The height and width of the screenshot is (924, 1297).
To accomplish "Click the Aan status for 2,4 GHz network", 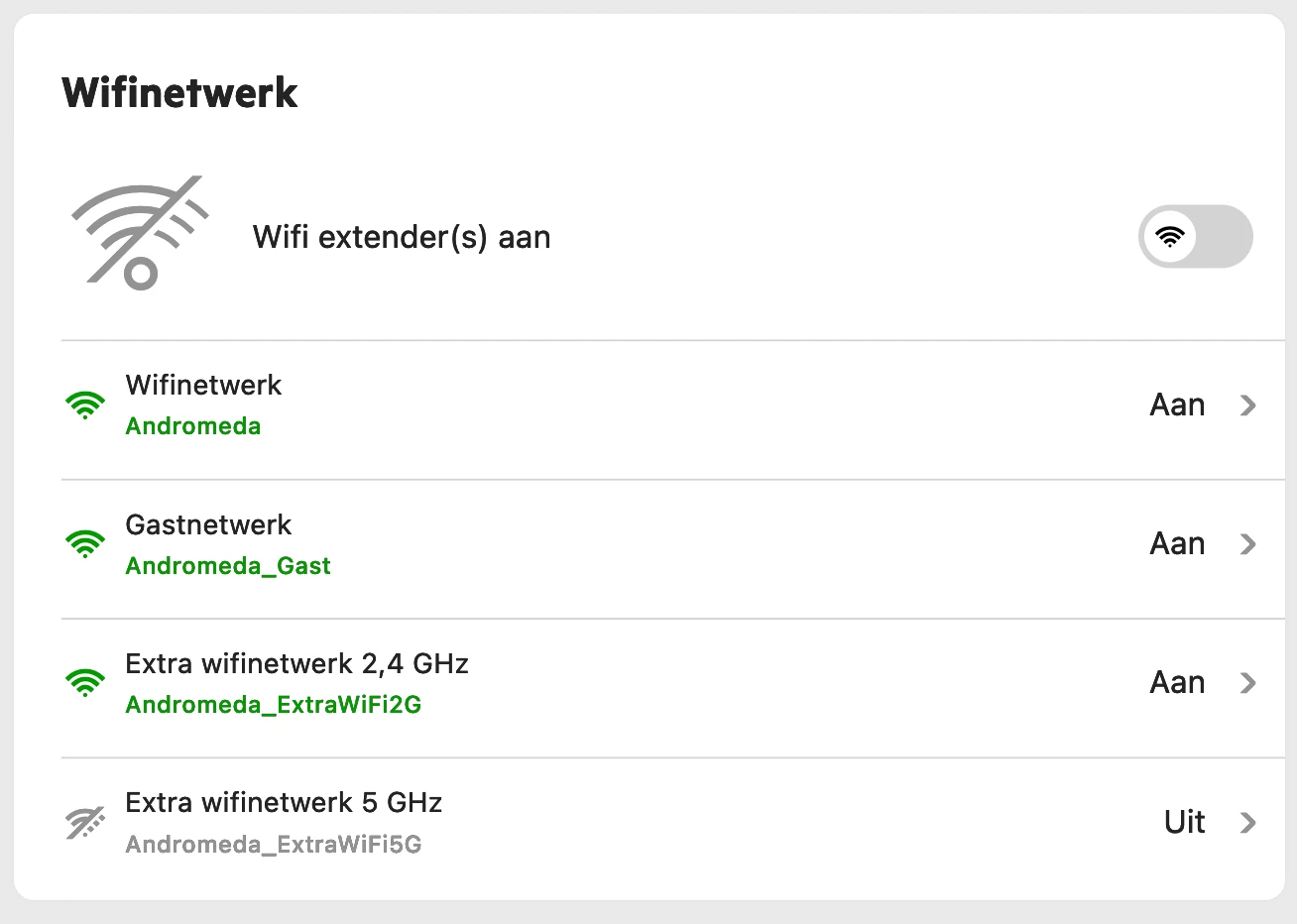I will point(1177,682).
